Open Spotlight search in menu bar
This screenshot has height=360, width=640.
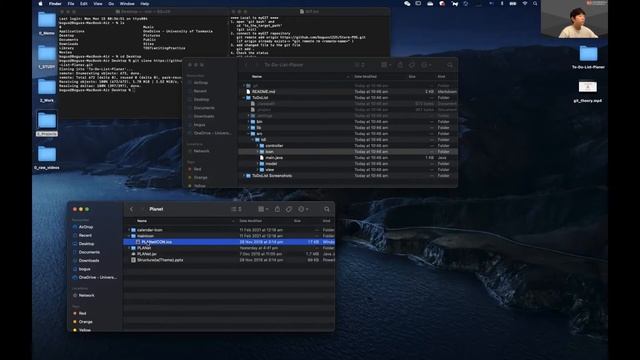535,4
